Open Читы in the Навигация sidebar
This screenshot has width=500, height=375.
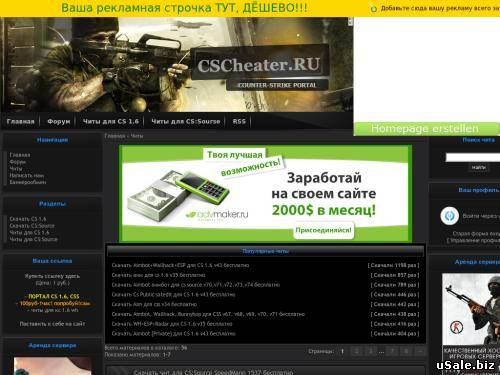[16, 169]
